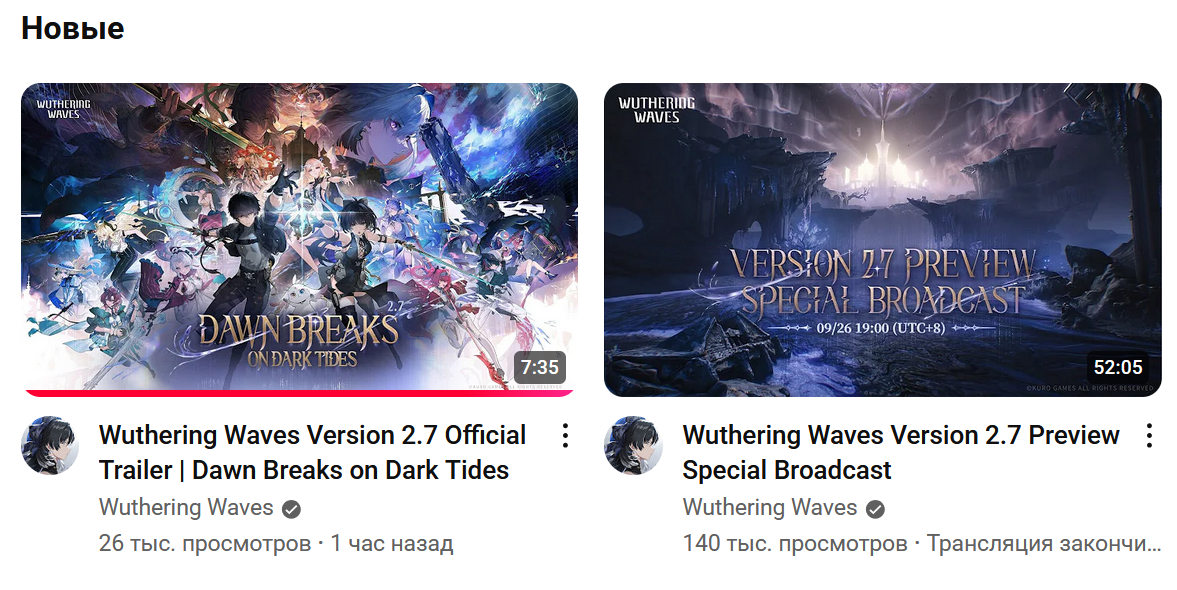Open the Version 2.7 Preview Special Broadcast title link

(901, 453)
